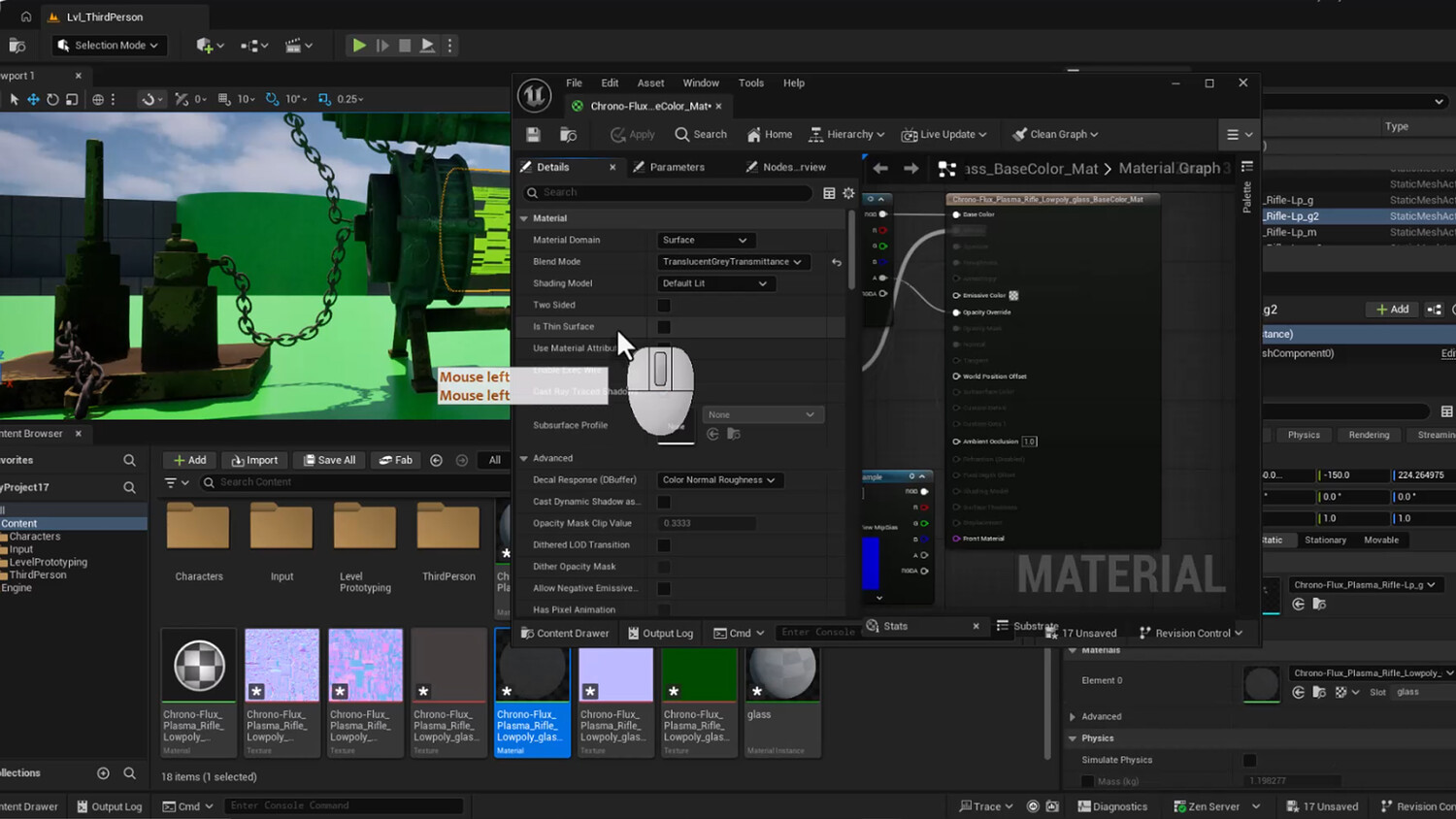Add a new collection with the plus icon
Viewport: 1456px width, 819px height.
tap(103, 773)
